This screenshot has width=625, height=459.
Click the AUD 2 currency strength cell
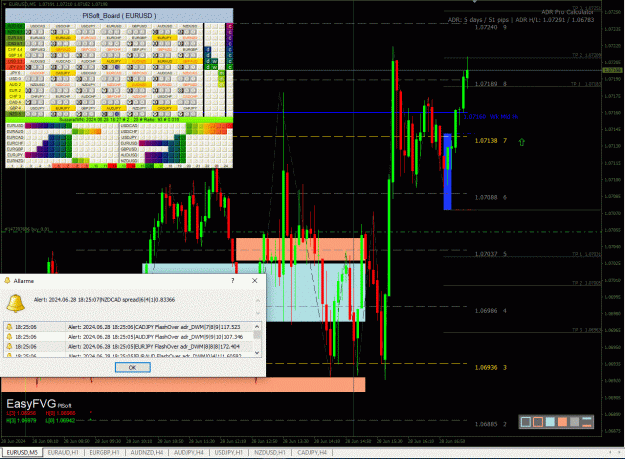[x=15, y=84]
